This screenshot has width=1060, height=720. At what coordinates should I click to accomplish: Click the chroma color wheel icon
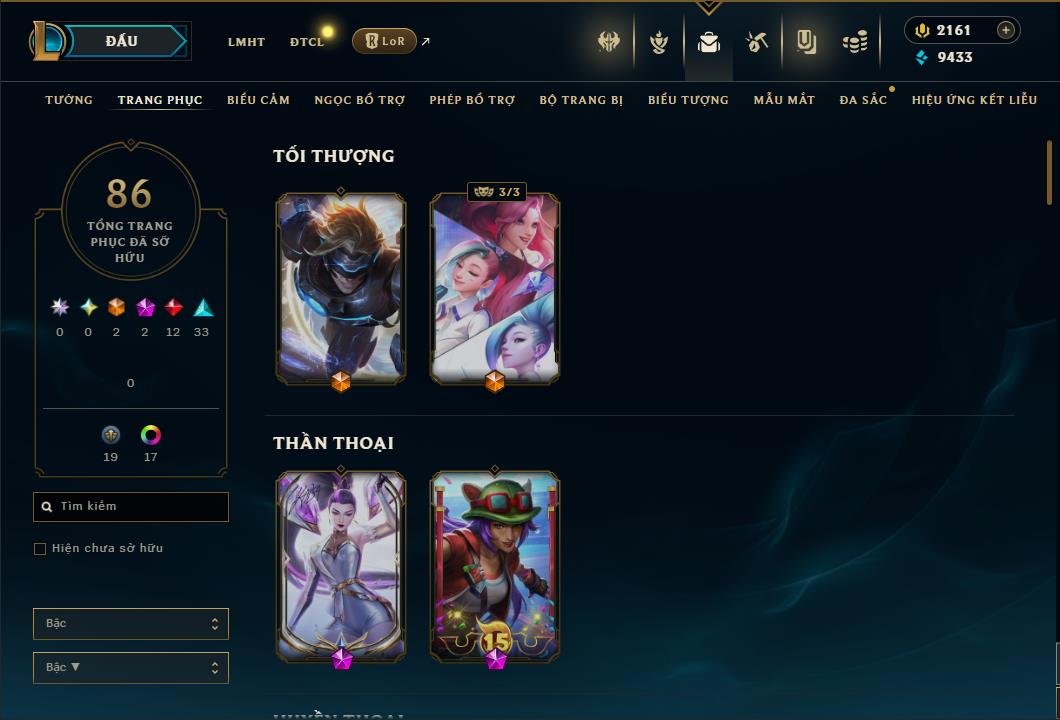coord(150,435)
